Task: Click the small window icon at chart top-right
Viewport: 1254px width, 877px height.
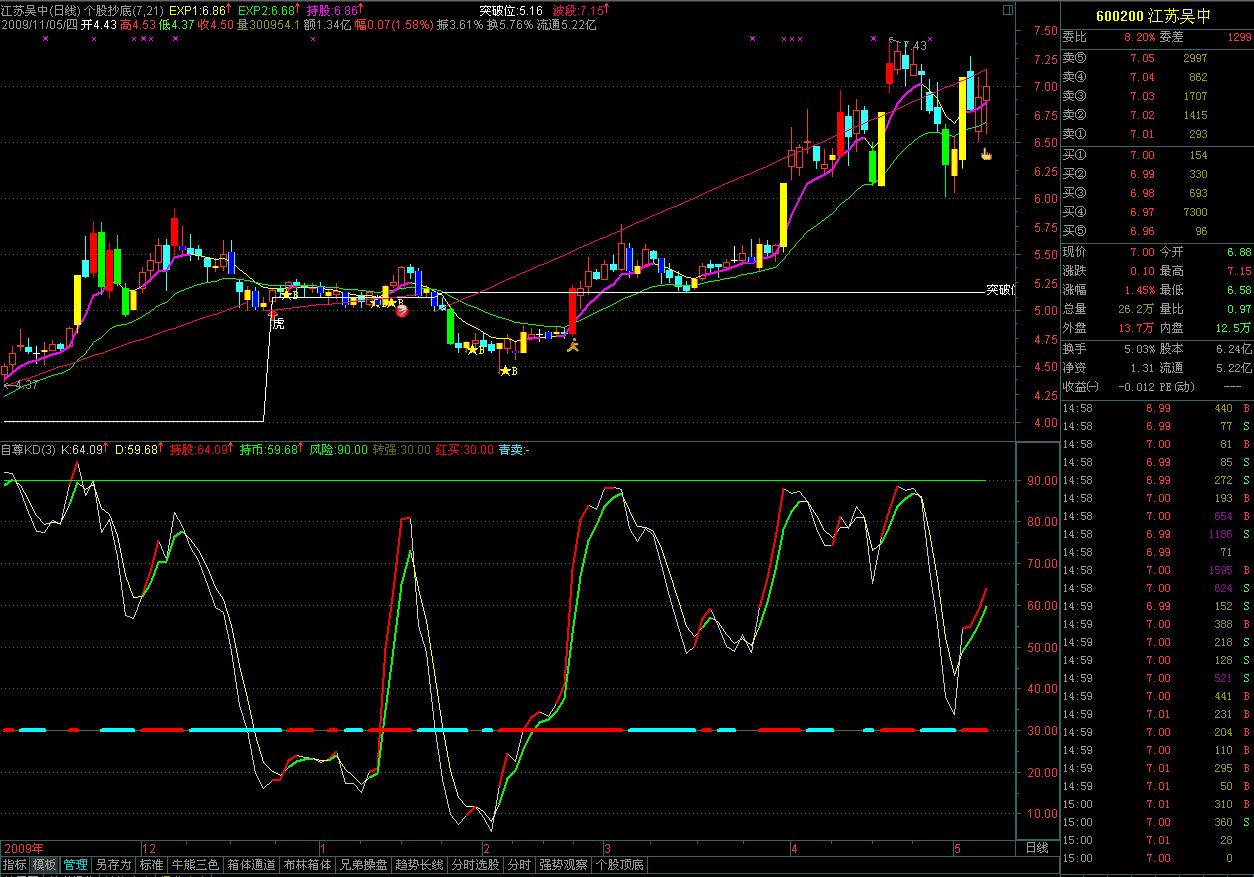Action: (x=1007, y=11)
